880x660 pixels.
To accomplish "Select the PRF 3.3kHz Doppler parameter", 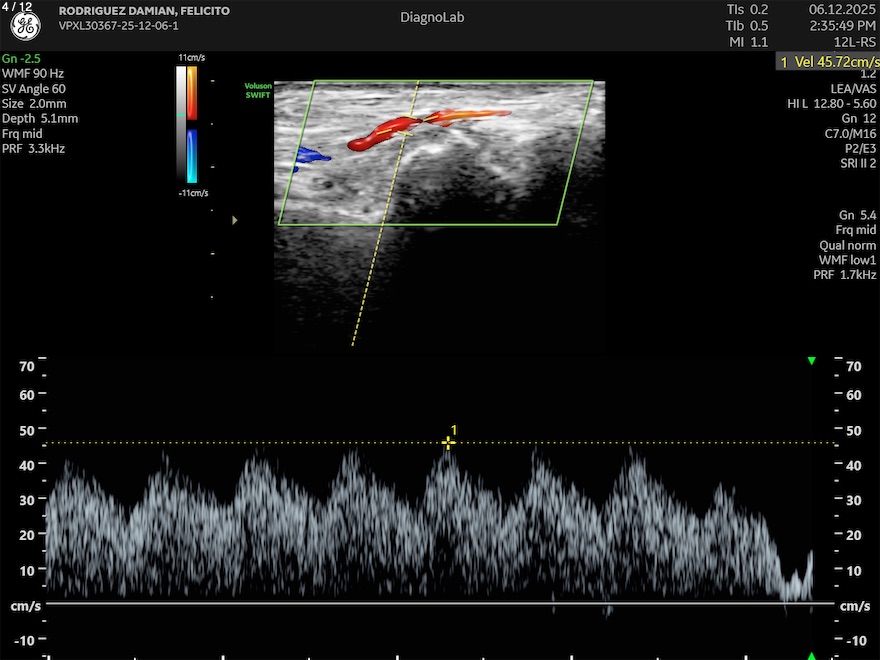I will [x=34, y=148].
